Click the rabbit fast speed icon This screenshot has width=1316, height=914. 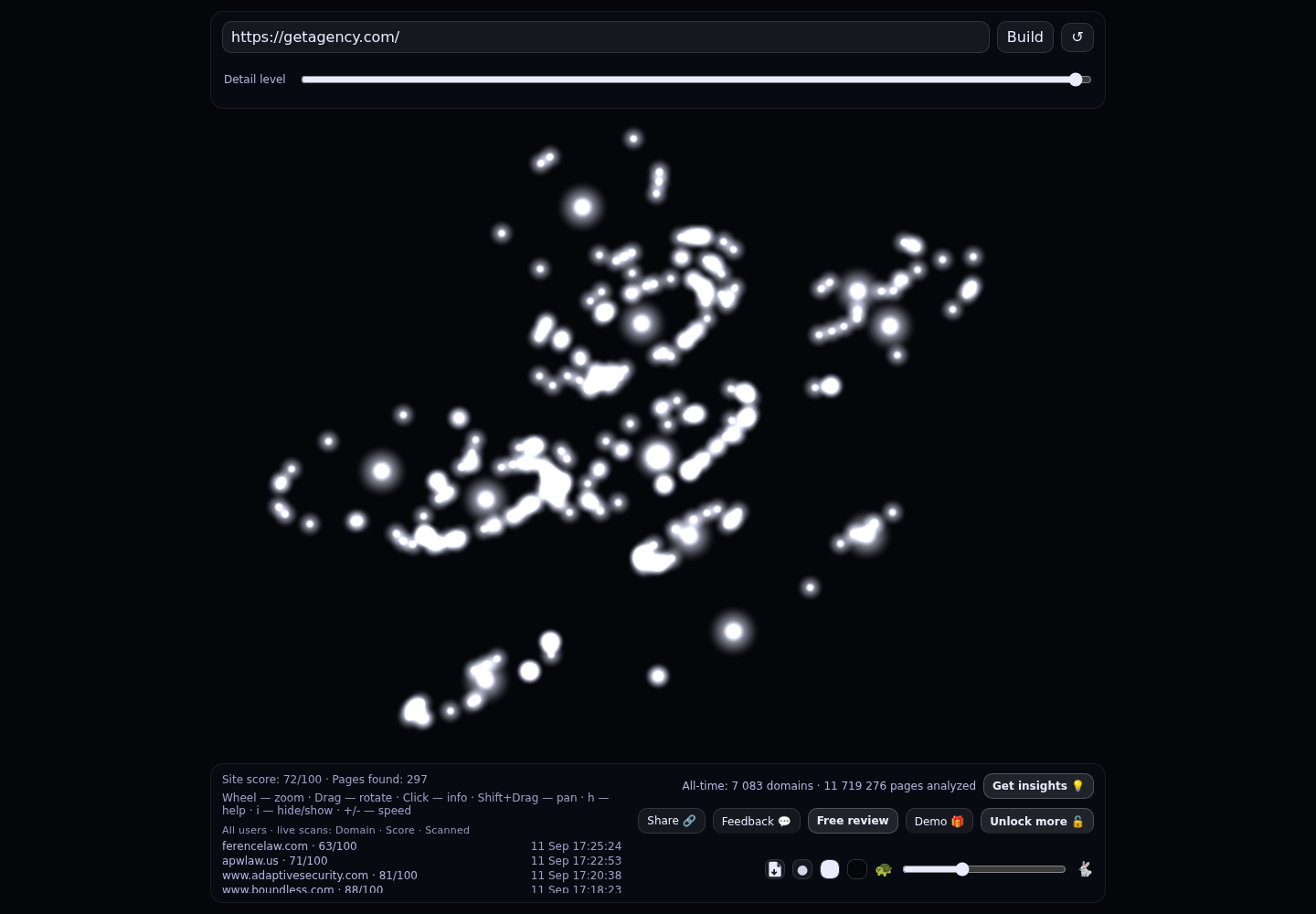[x=1085, y=869]
